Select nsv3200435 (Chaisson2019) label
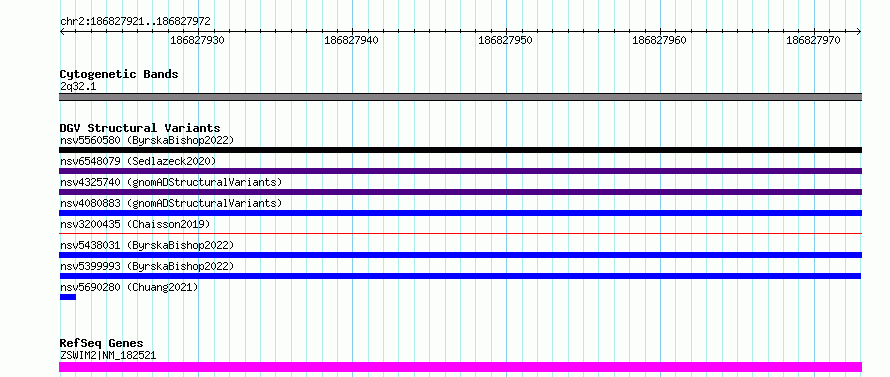The image size is (890, 377). click(x=135, y=224)
